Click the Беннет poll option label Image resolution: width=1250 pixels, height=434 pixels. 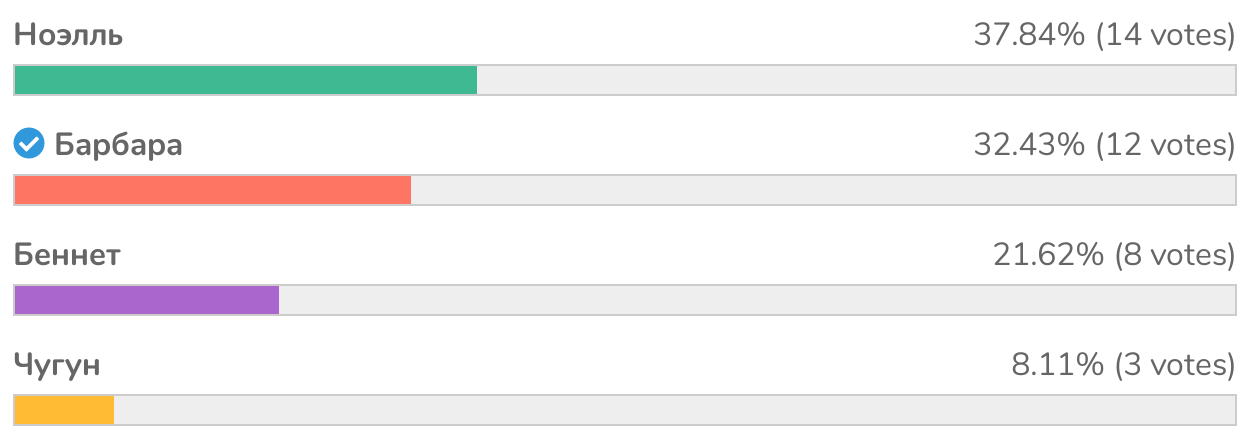pyautogui.click(x=67, y=255)
